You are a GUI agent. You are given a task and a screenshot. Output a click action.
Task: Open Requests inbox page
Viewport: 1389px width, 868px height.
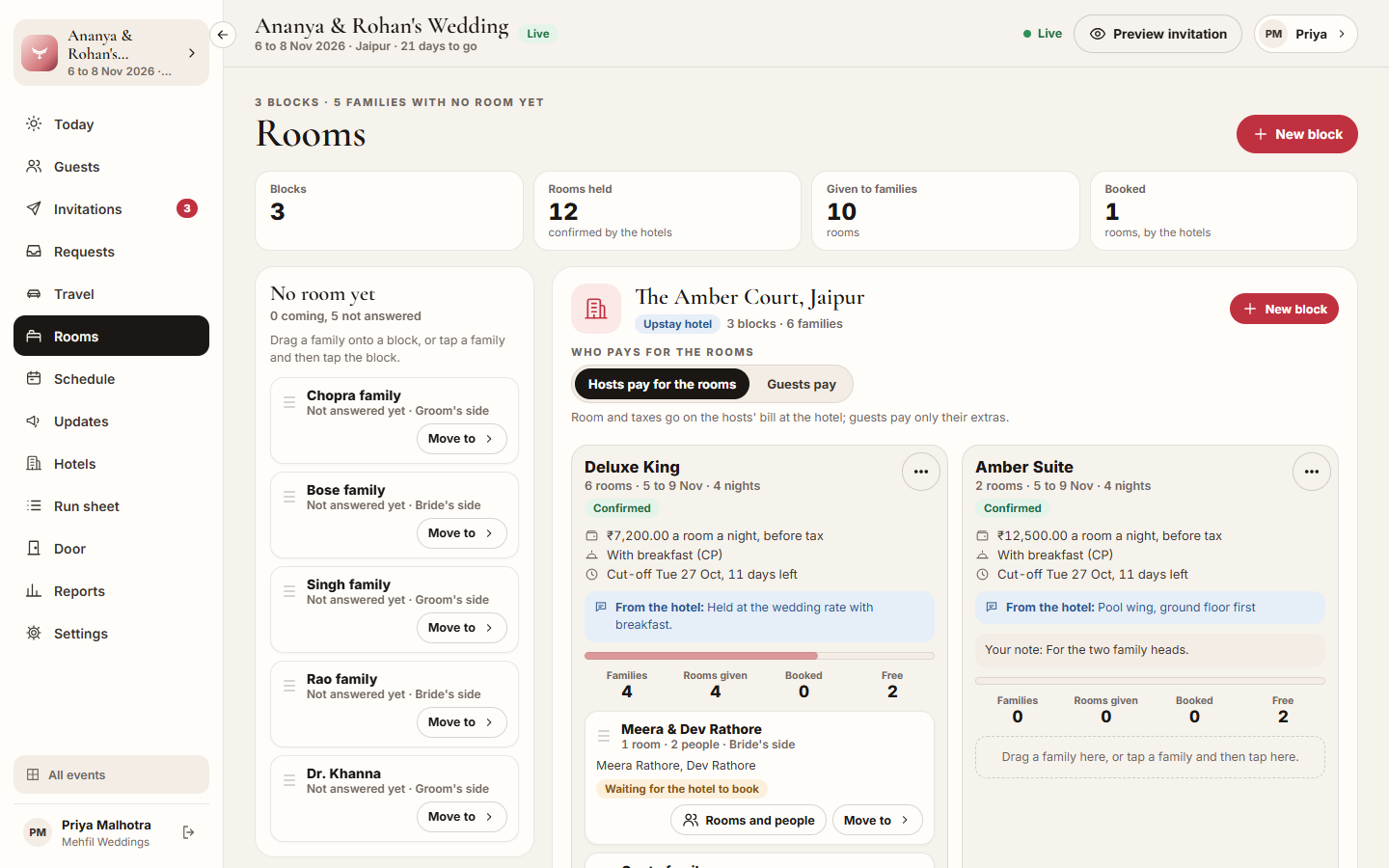[111, 252]
